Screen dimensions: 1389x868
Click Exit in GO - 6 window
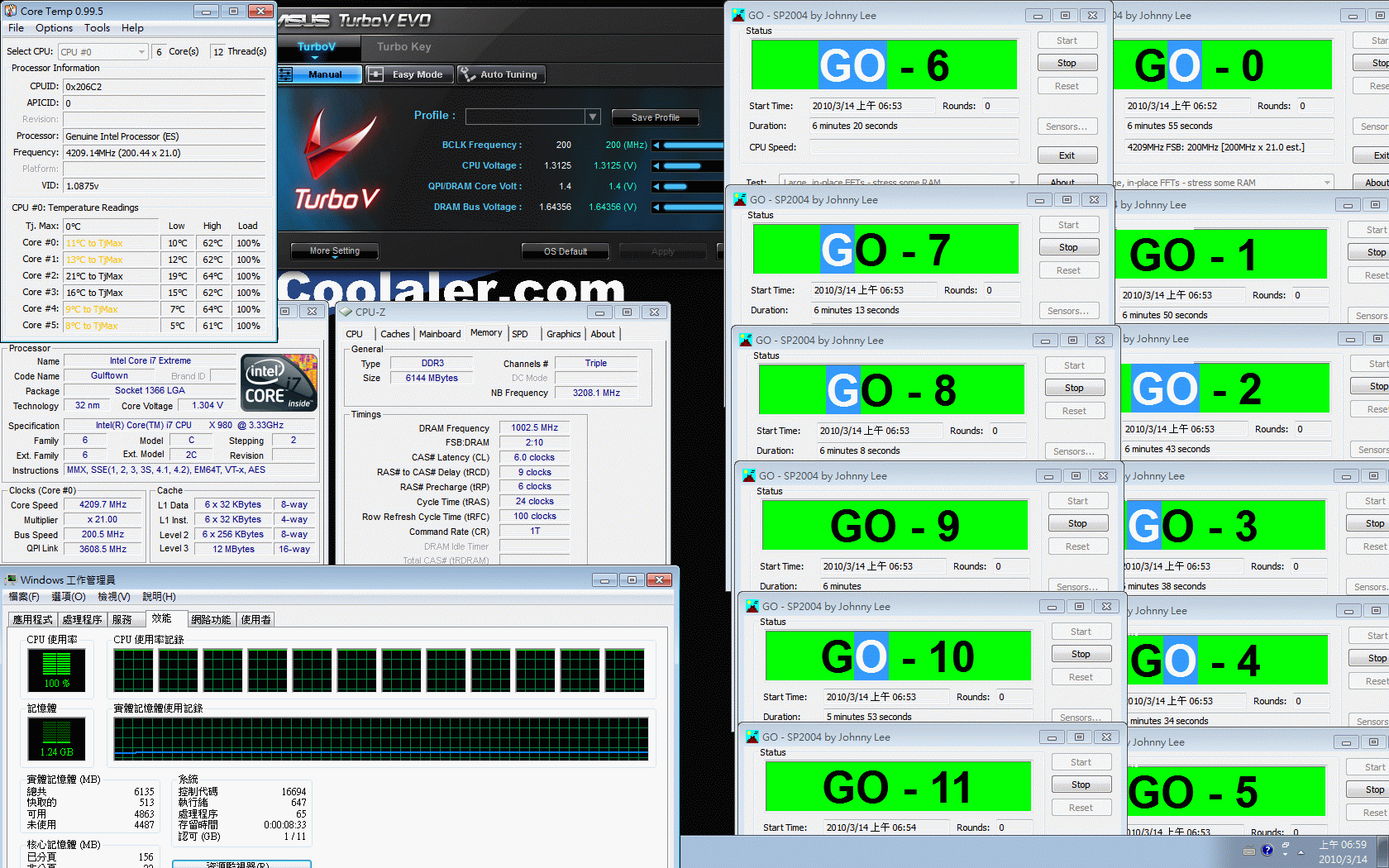point(1067,155)
